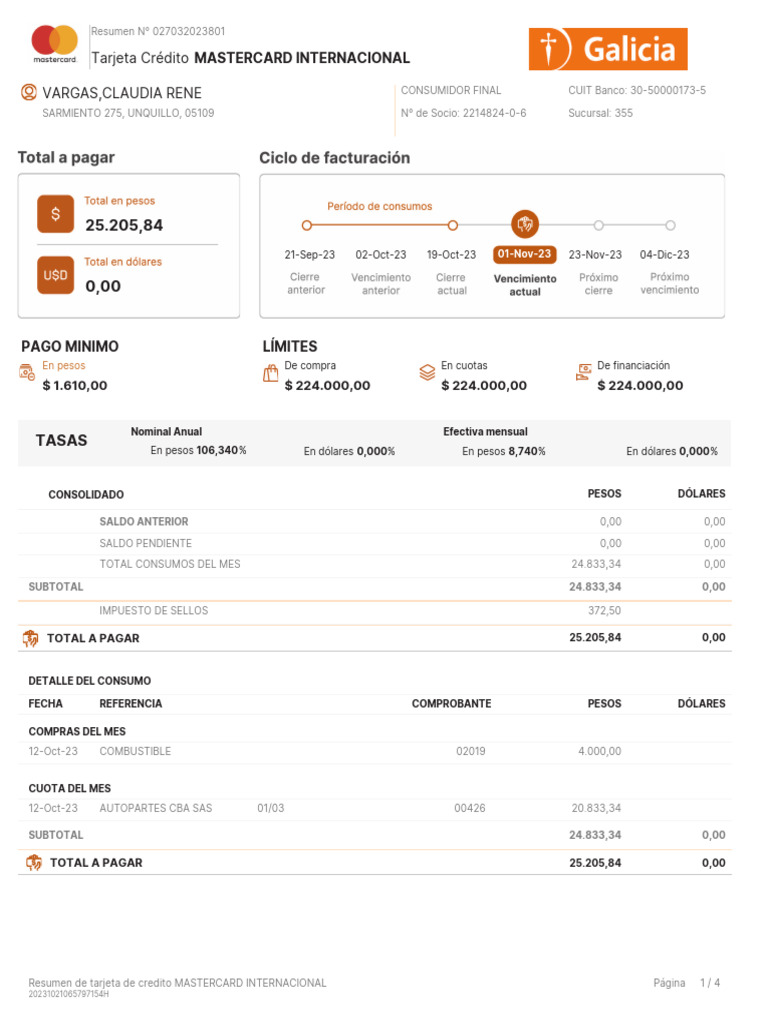Click the REFERENCIA column header
This screenshot has height=1024, width=768.
131,703
